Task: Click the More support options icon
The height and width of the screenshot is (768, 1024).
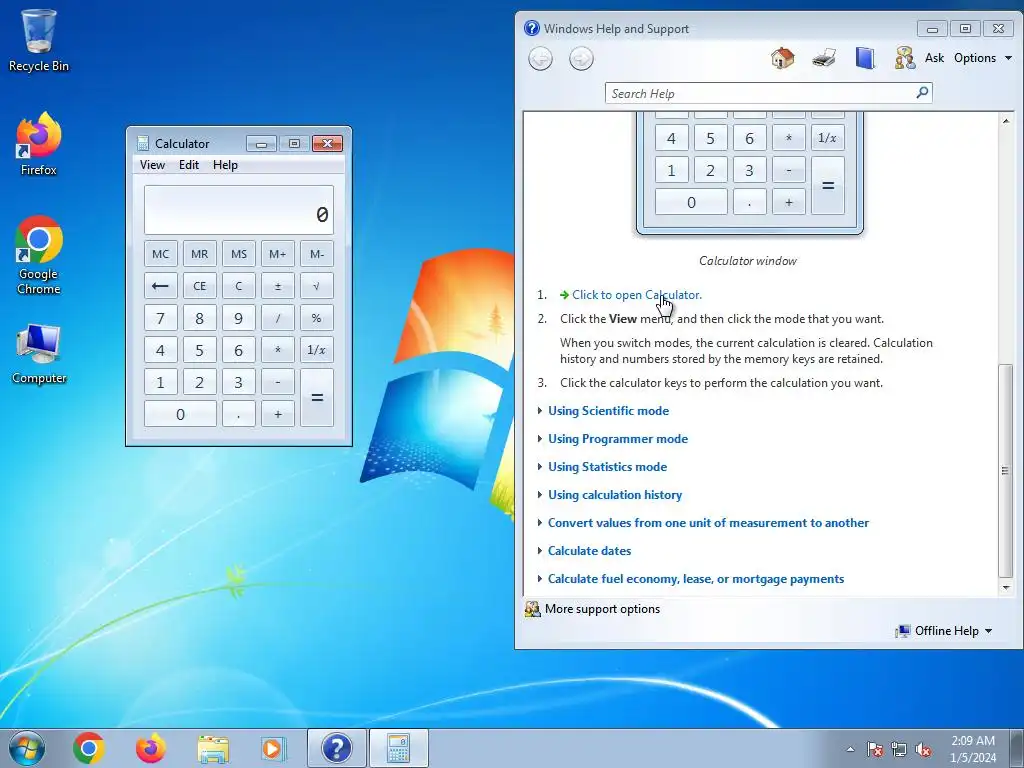Action: point(532,609)
